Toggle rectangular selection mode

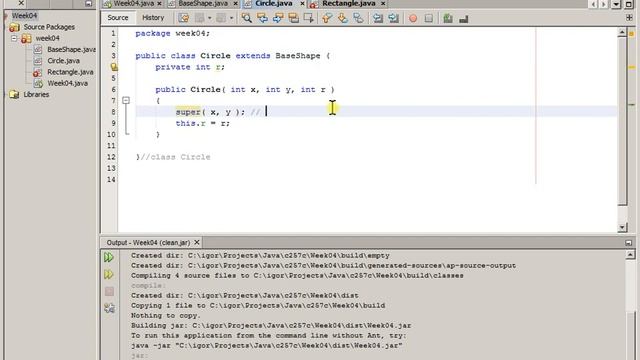(309, 18)
